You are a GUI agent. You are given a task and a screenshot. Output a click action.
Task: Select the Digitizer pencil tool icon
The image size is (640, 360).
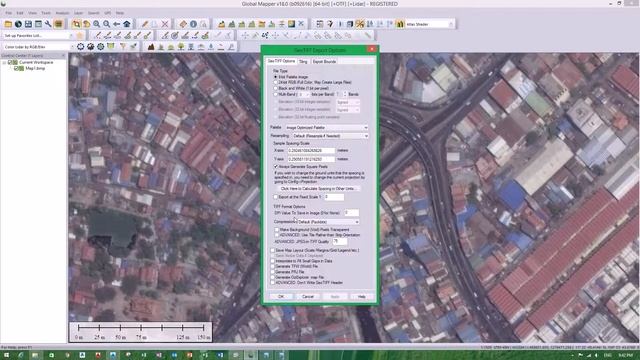click(x=145, y=24)
